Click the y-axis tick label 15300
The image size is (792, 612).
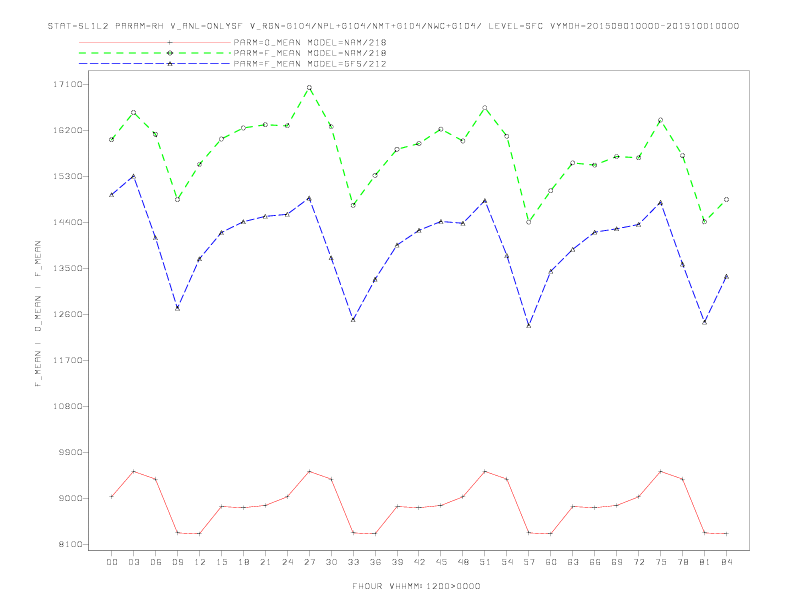coord(68,176)
